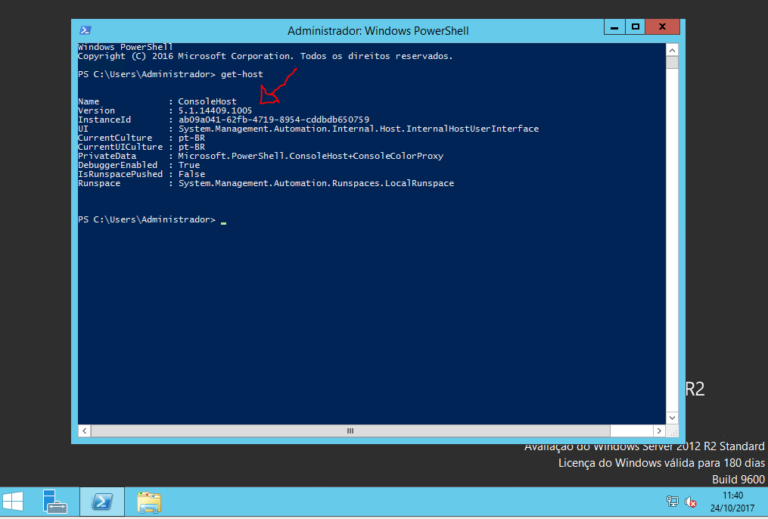The height and width of the screenshot is (519, 768).
Task: Launch File Explorer from the taskbar
Action: (x=148, y=502)
